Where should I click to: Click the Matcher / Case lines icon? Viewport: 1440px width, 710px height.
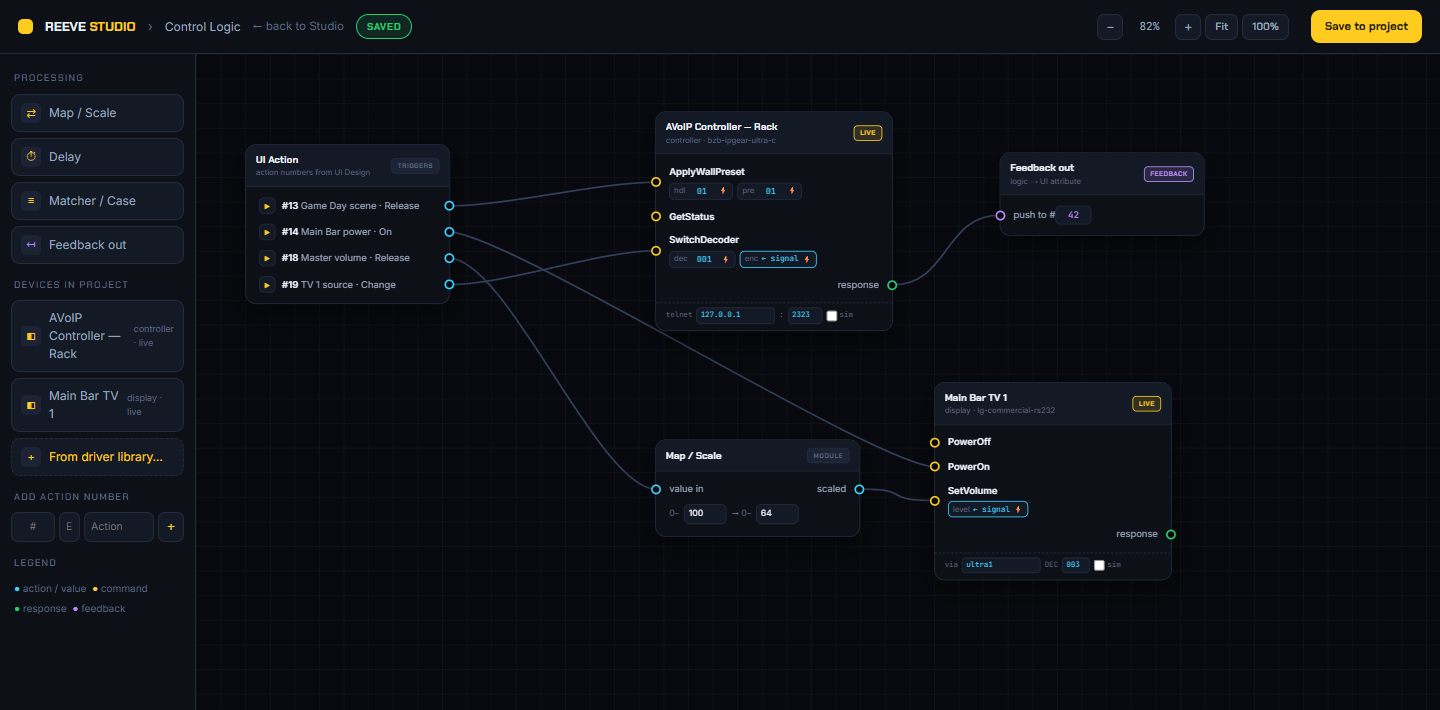point(31,201)
